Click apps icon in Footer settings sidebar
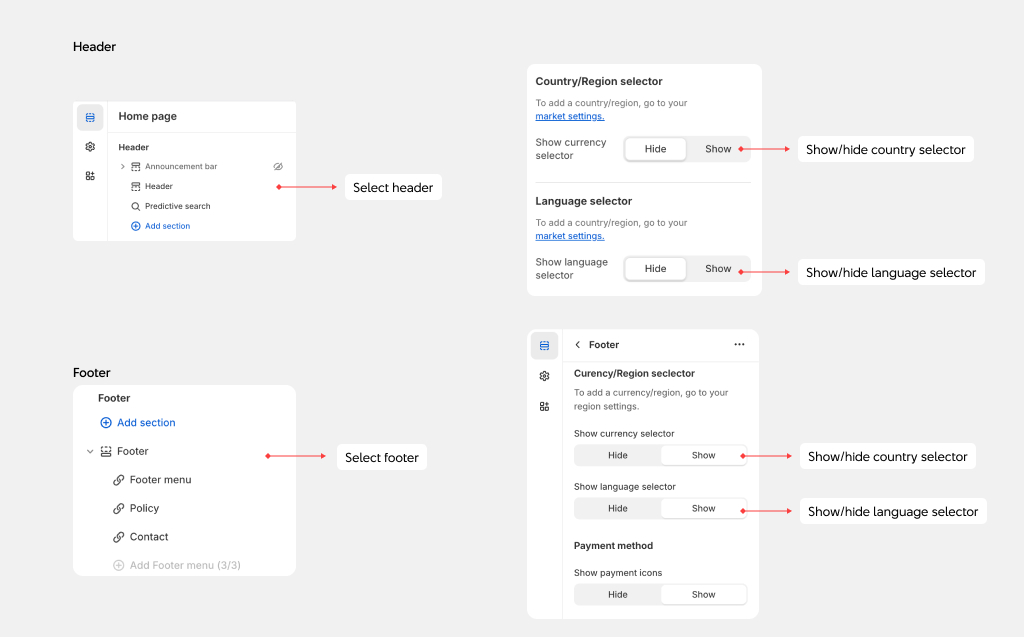 point(544,406)
